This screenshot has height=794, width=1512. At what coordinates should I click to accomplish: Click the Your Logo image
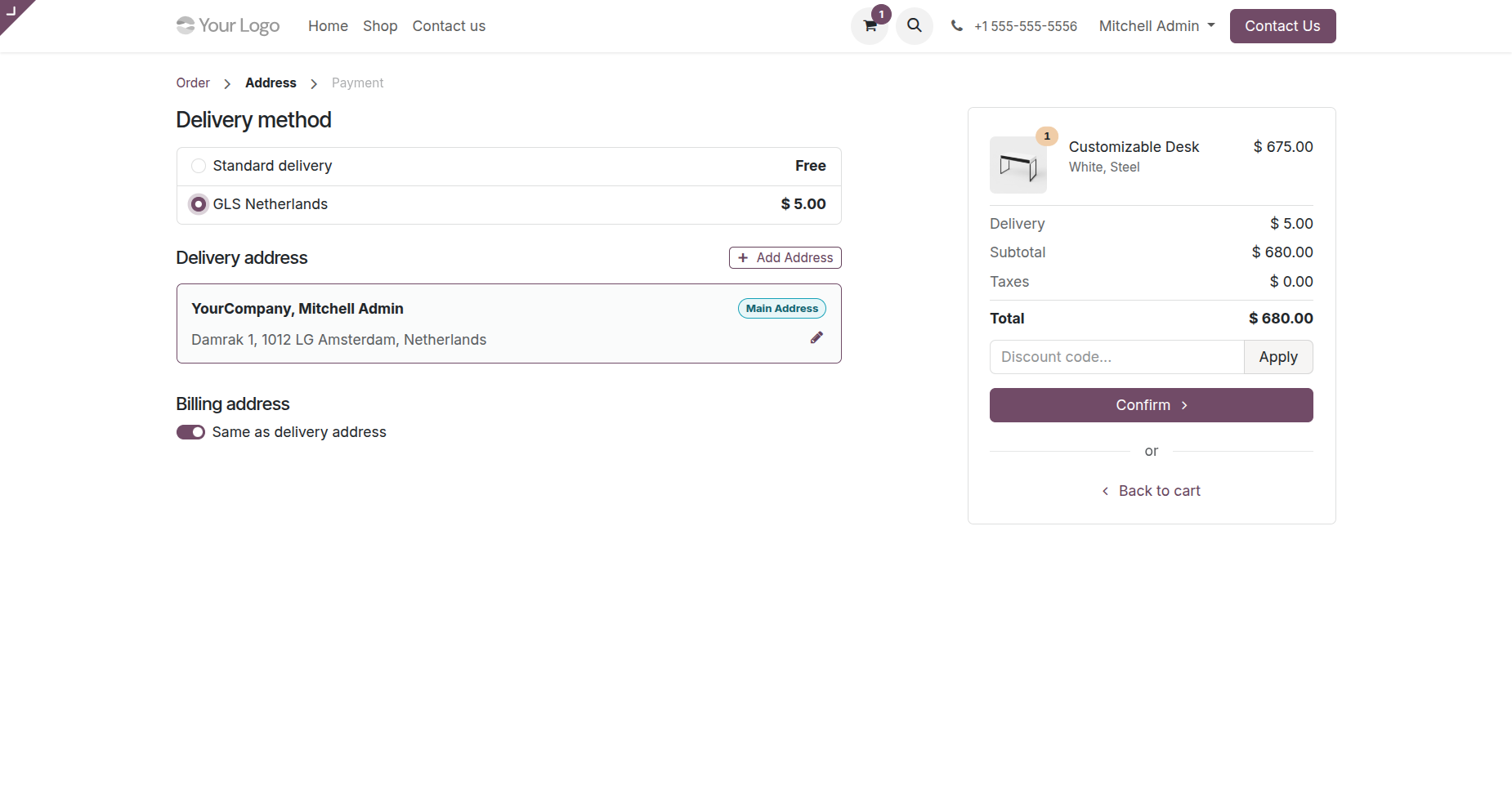pos(228,26)
